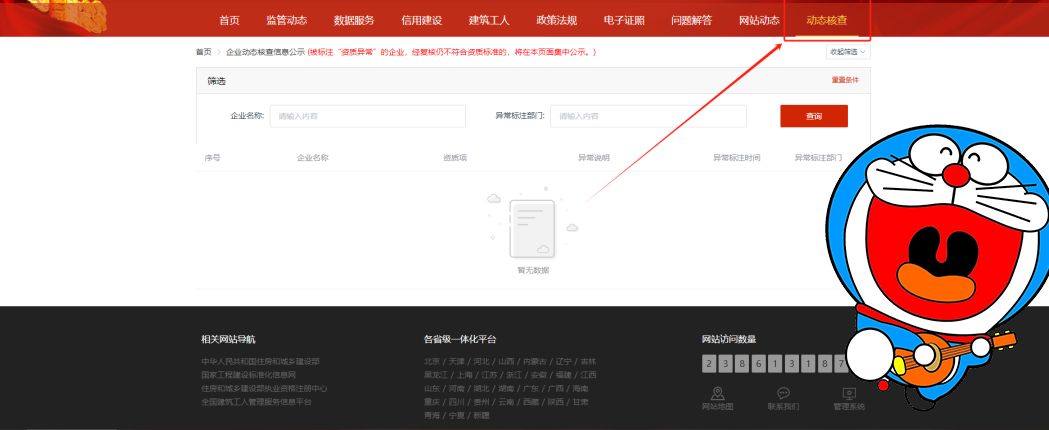Click the 联系我们 chat bubble icon
Viewport: 1049px width, 430px height.
(783, 393)
